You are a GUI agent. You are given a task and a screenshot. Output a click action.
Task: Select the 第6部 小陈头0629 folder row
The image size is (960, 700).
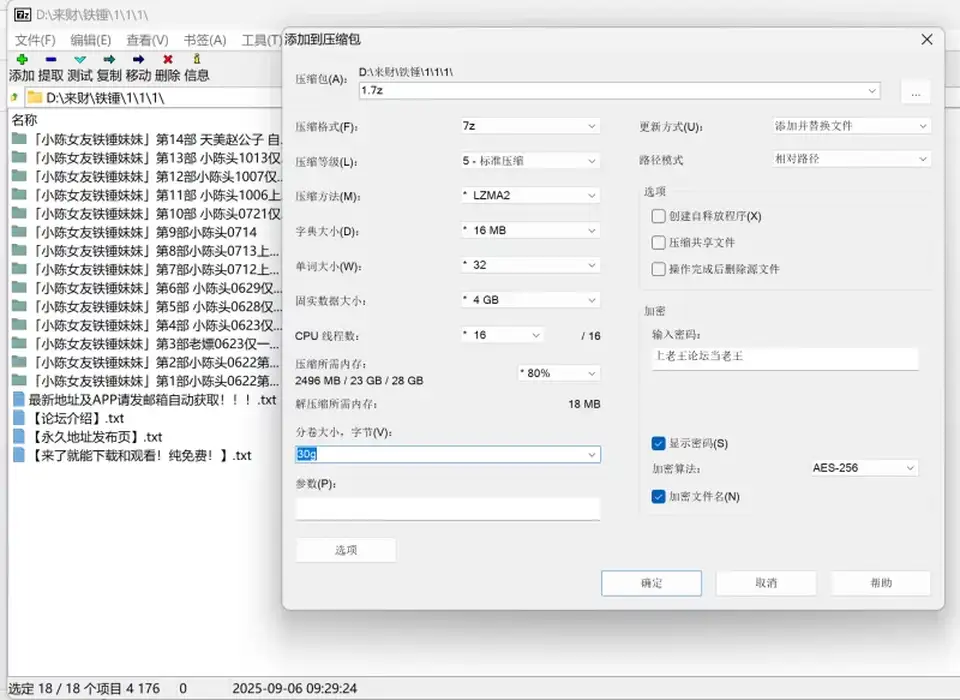[x=147, y=288]
